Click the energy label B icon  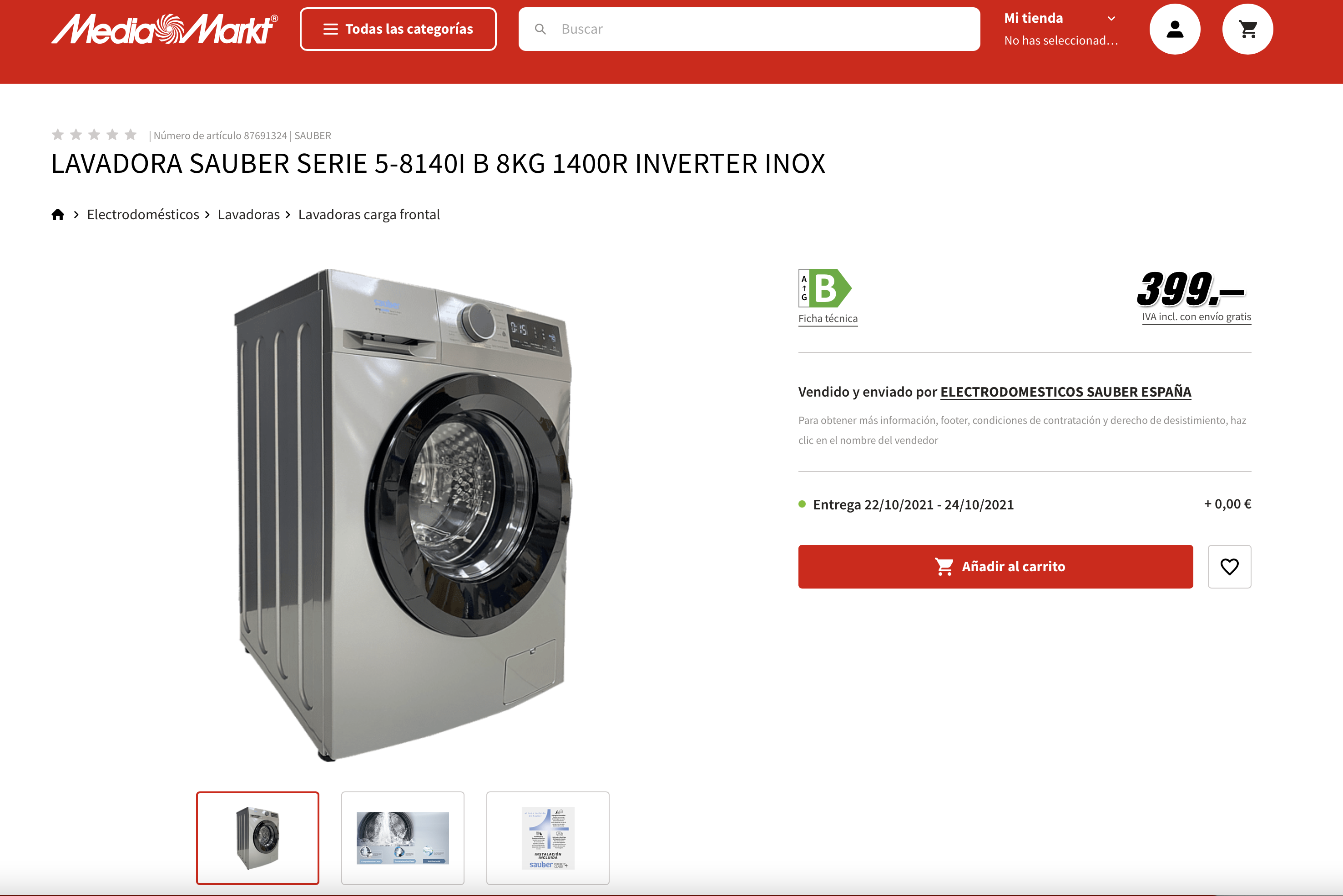pyautogui.click(x=825, y=288)
